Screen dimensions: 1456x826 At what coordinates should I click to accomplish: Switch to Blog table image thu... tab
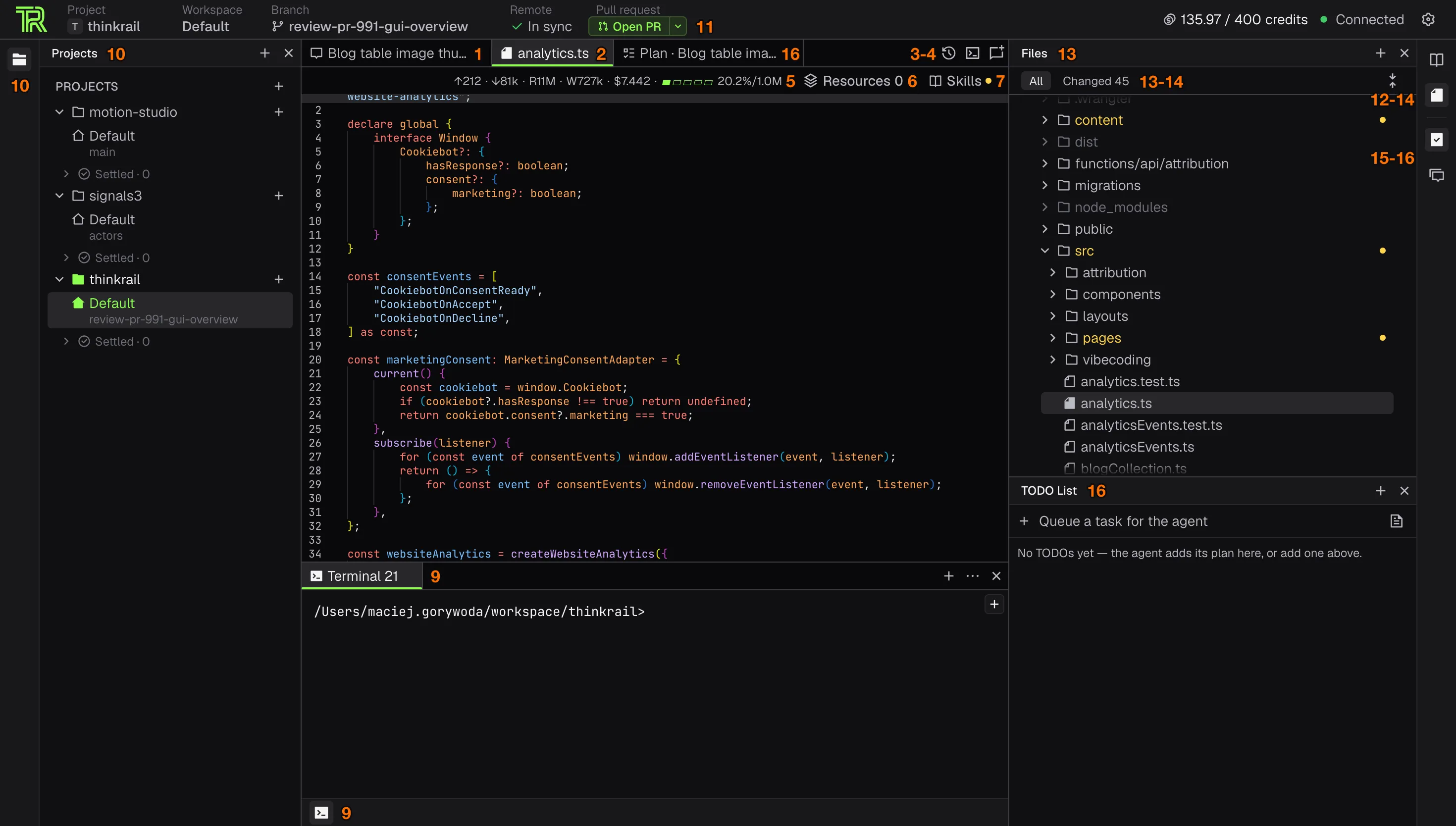click(x=396, y=53)
